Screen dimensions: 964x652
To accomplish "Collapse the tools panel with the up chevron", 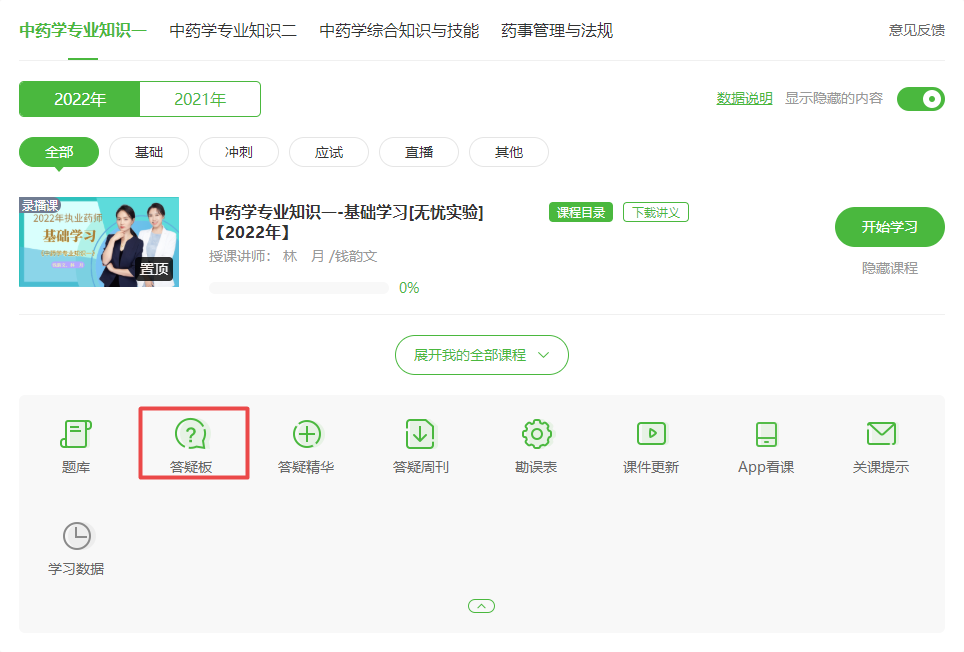I will pyautogui.click(x=481, y=606).
